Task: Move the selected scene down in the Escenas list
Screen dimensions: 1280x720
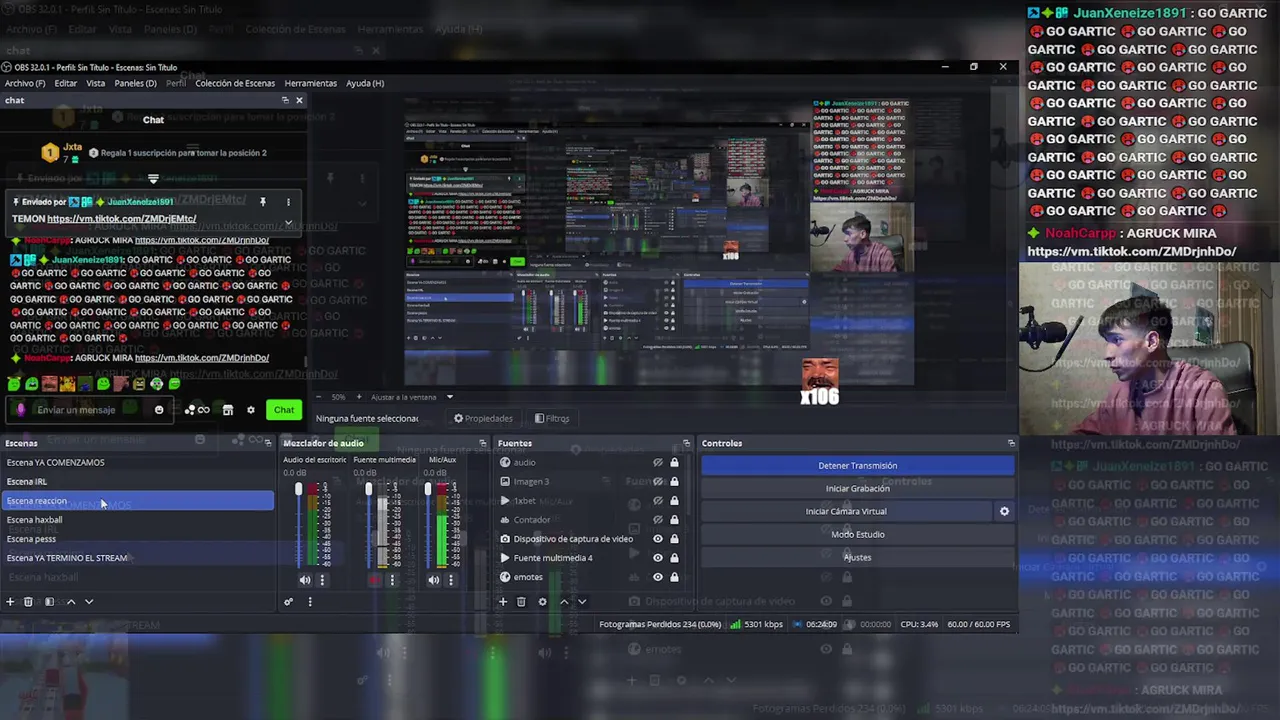Action: coord(89,602)
